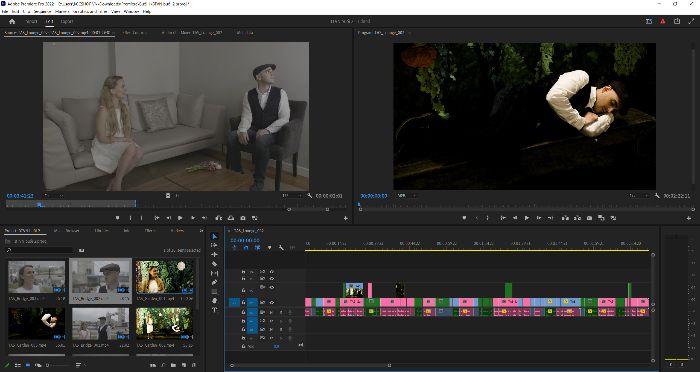Select the Slip tool
The height and width of the screenshot is (372, 700).
[x=214, y=273]
